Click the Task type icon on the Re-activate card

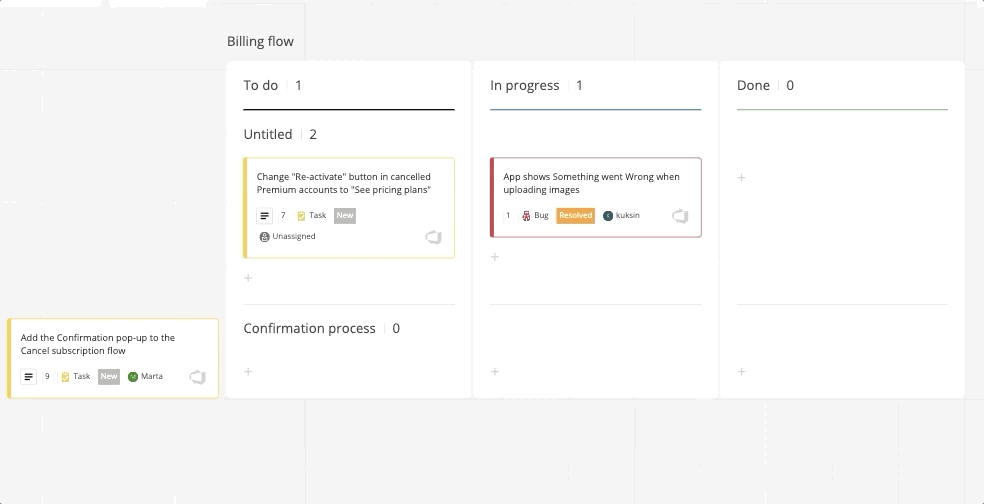pos(301,216)
